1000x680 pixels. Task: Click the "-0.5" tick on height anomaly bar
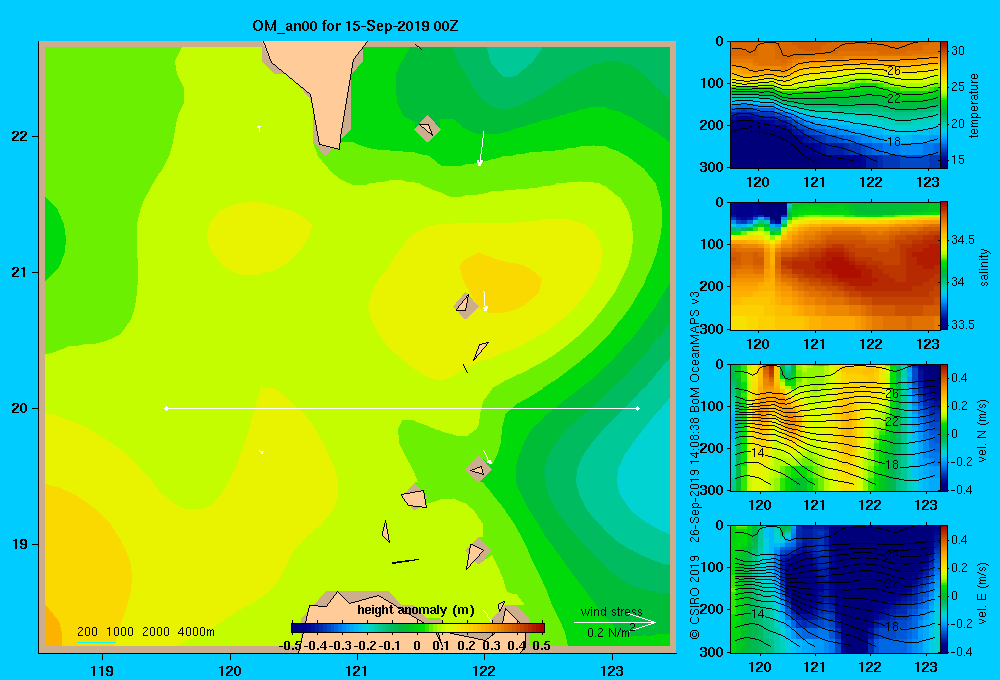[290, 646]
